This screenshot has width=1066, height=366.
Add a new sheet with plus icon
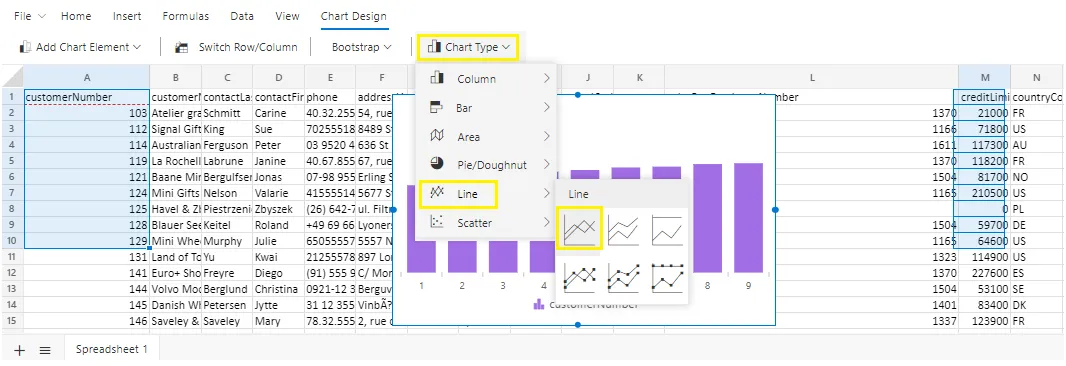click(x=20, y=350)
